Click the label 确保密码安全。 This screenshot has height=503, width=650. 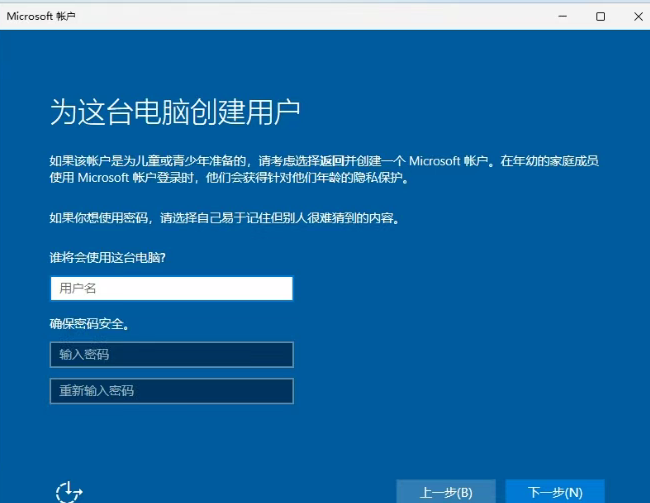tap(90, 324)
